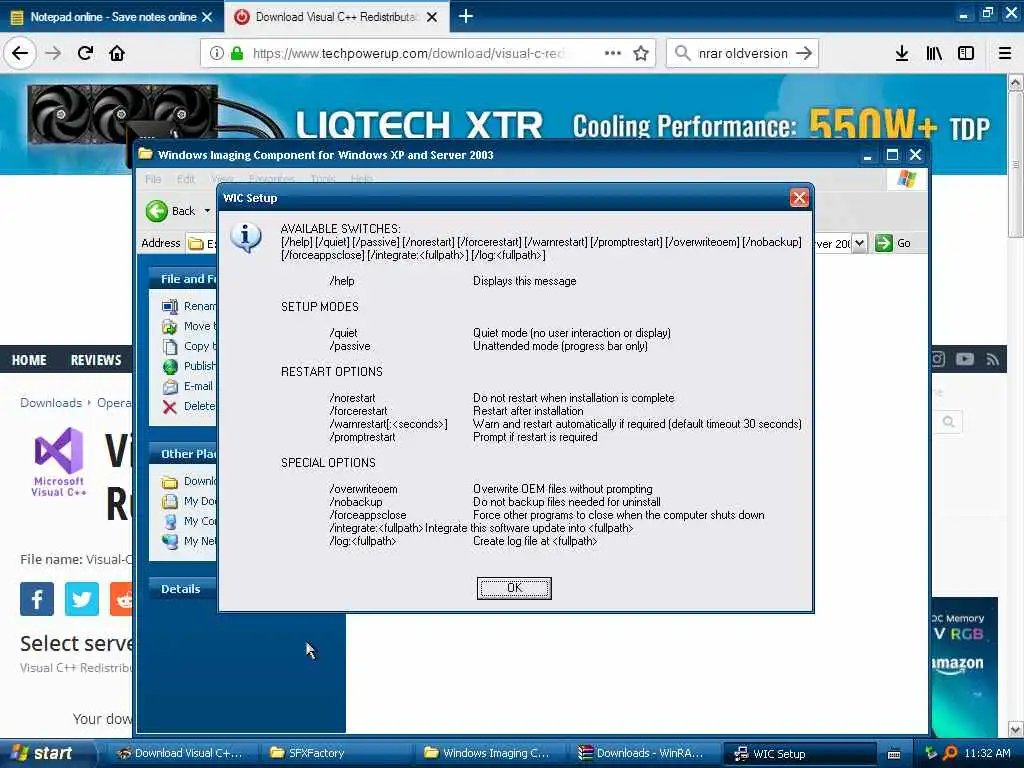Open the Firefox library icon
The height and width of the screenshot is (768, 1024).
coord(934,53)
